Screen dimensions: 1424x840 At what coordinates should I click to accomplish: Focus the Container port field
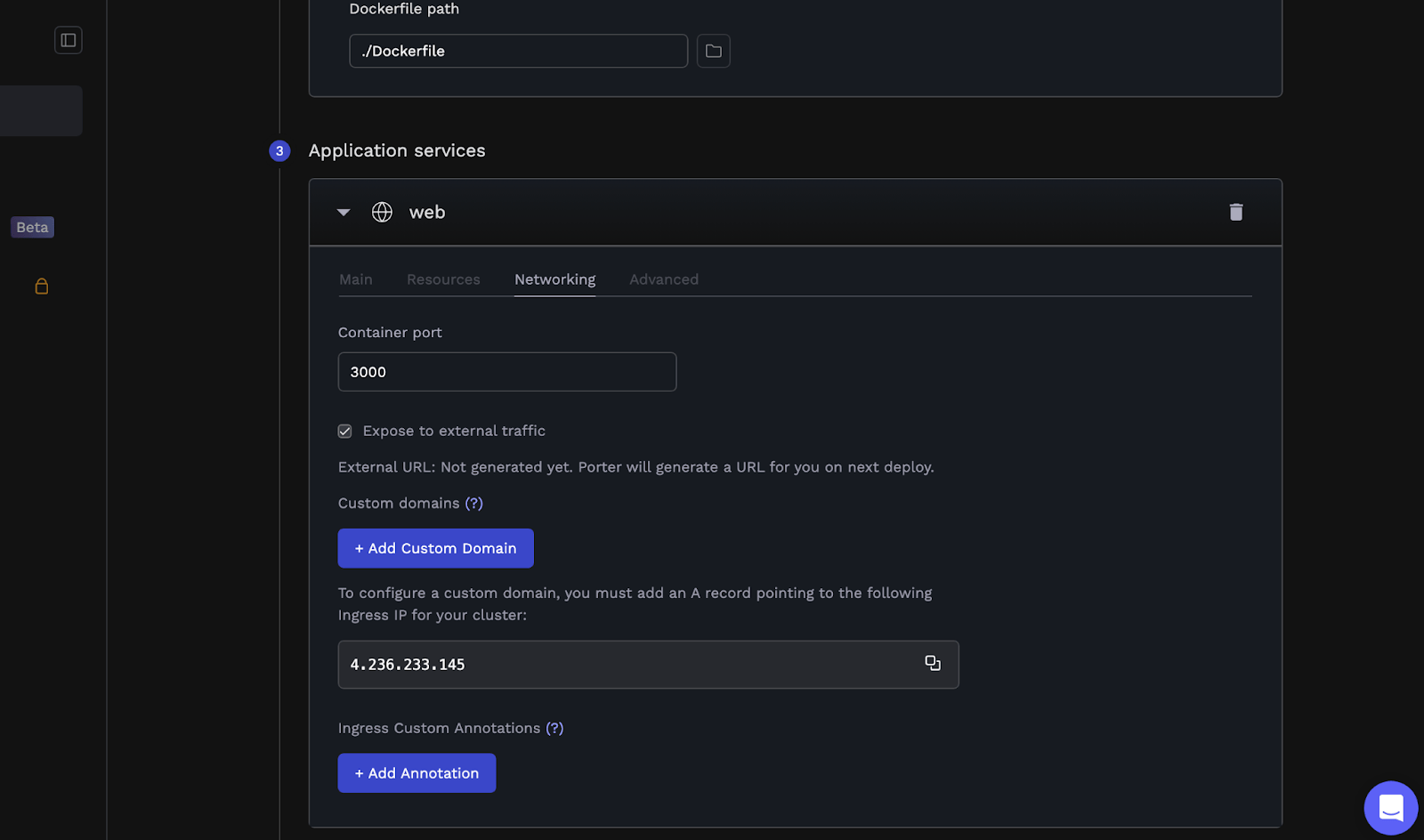pos(507,372)
